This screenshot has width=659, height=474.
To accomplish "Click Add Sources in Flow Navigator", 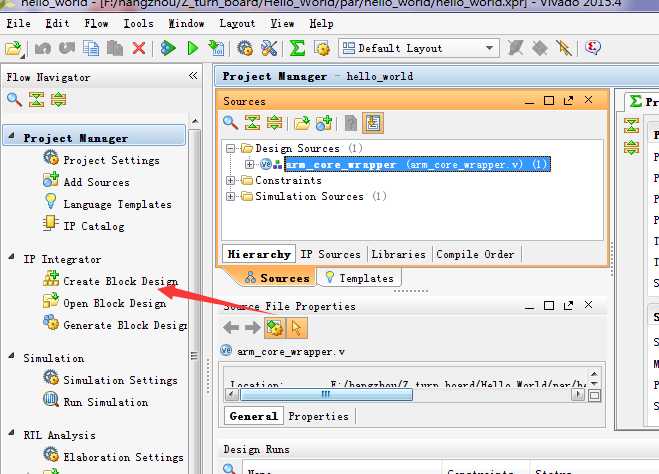I will 86,182.
